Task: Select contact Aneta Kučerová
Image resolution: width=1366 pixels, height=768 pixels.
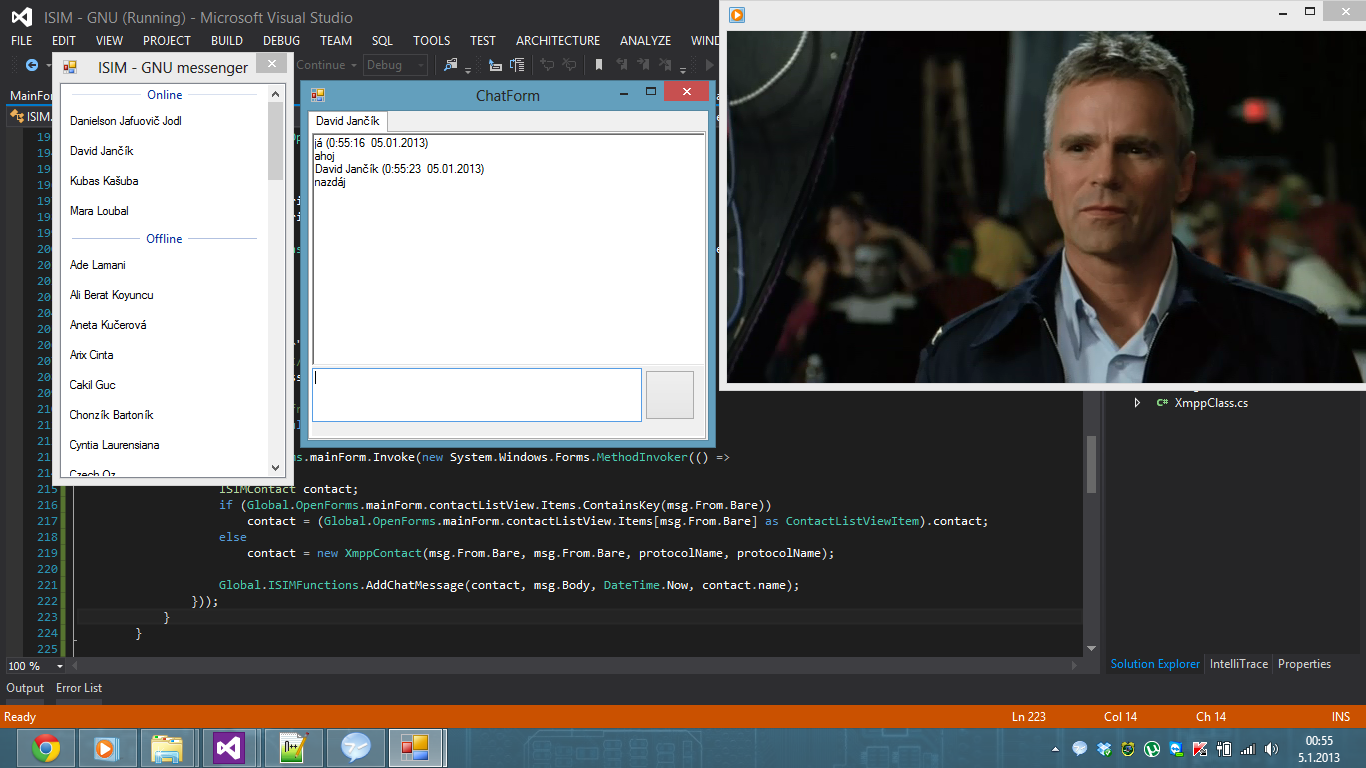Action: [108, 325]
